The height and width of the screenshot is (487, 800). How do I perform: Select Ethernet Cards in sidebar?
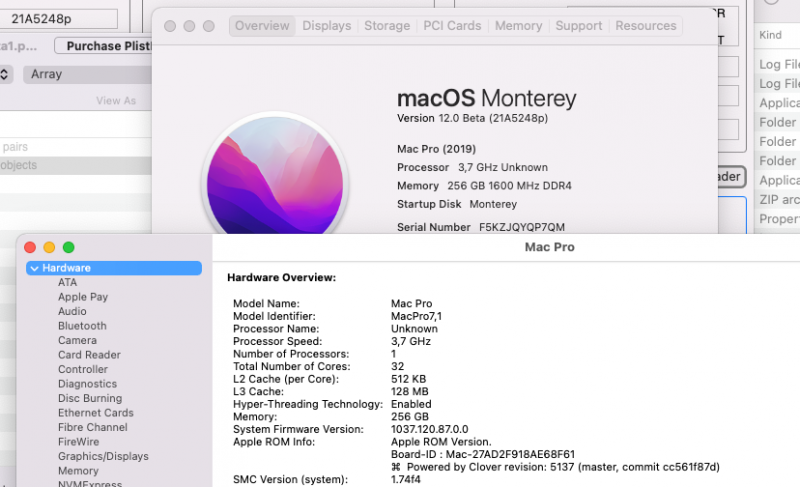[x=95, y=413]
